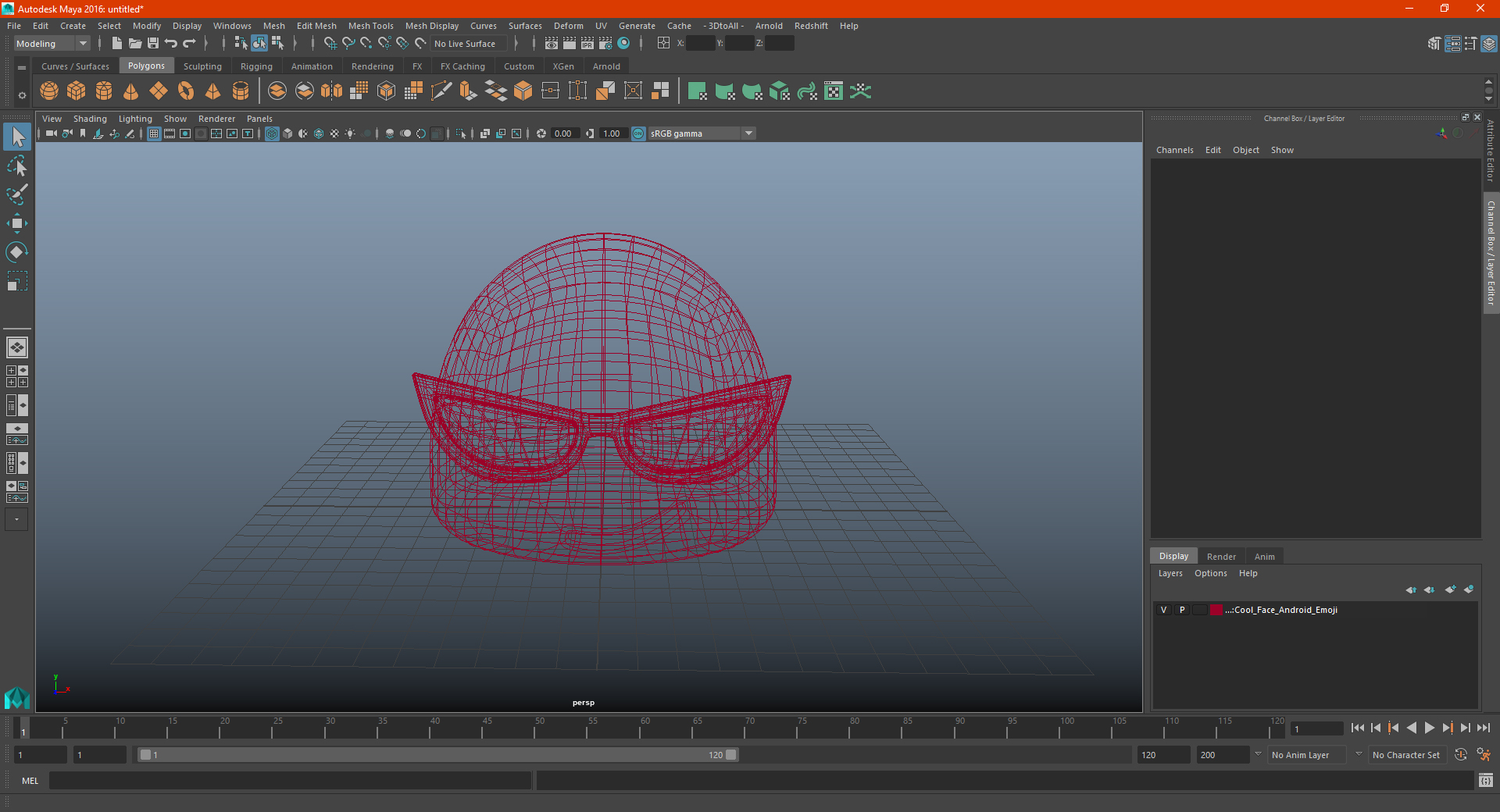This screenshot has height=812, width=1500.
Task: Click the Mirror geometry shelf icon
Action: (x=332, y=91)
